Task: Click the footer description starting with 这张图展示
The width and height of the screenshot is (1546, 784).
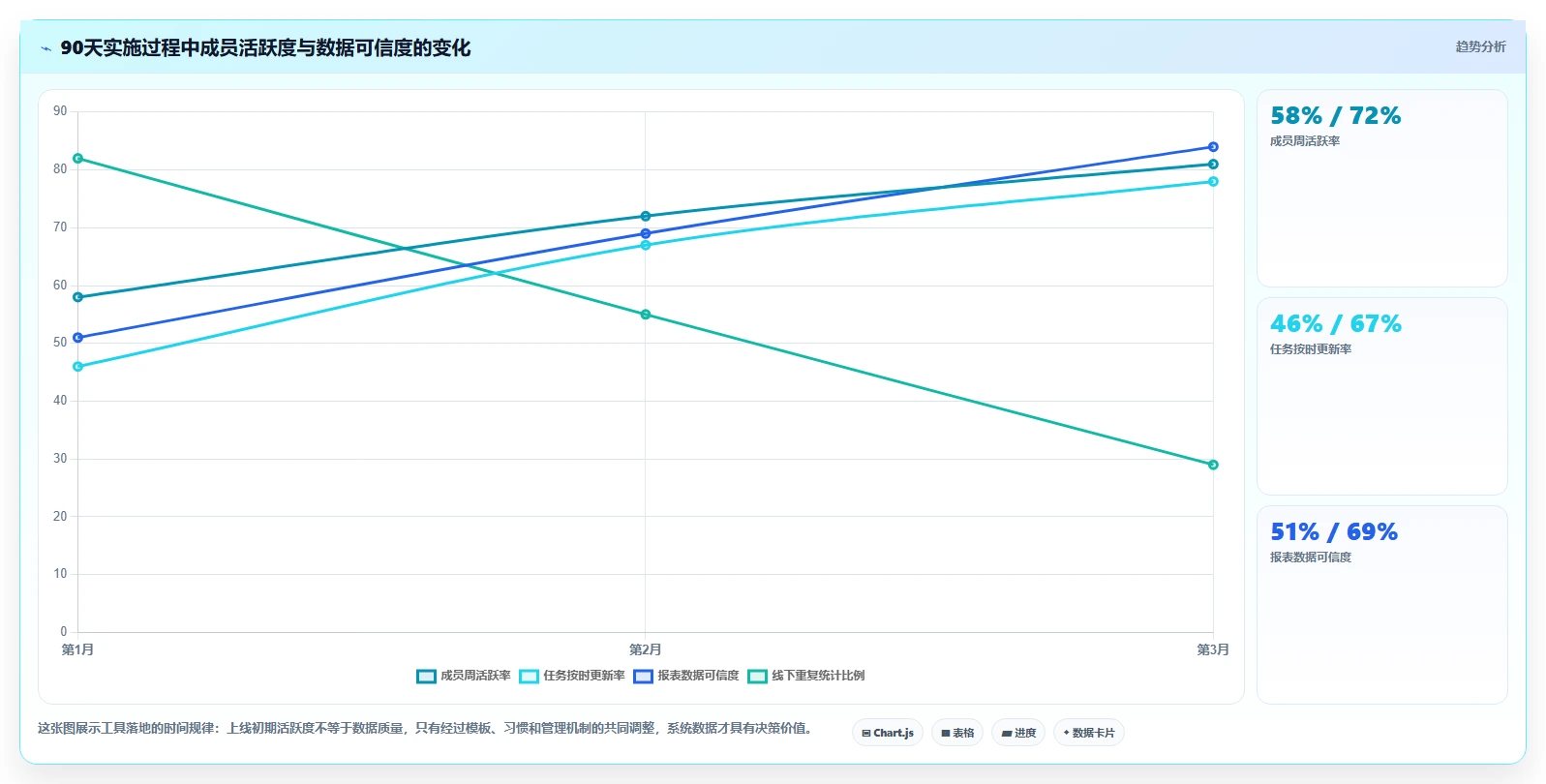Action: point(426,728)
